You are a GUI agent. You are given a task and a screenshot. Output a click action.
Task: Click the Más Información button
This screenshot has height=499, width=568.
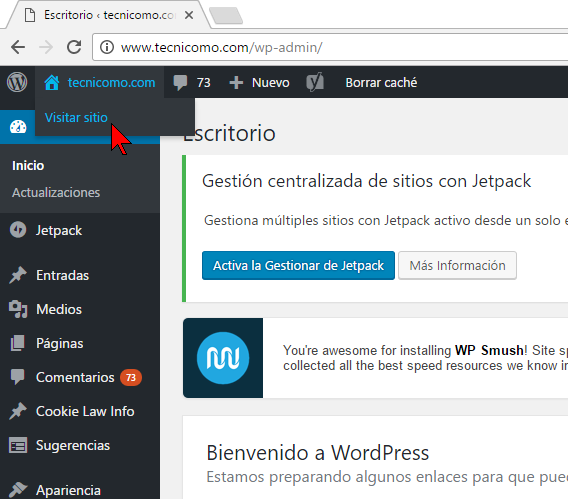point(457,265)
